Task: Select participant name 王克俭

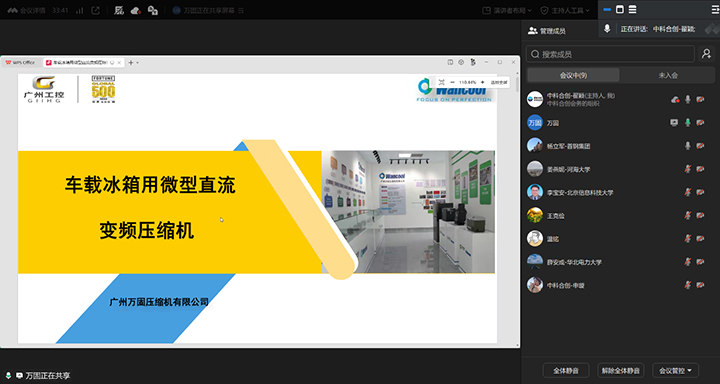Action: [x=556, y=216]
